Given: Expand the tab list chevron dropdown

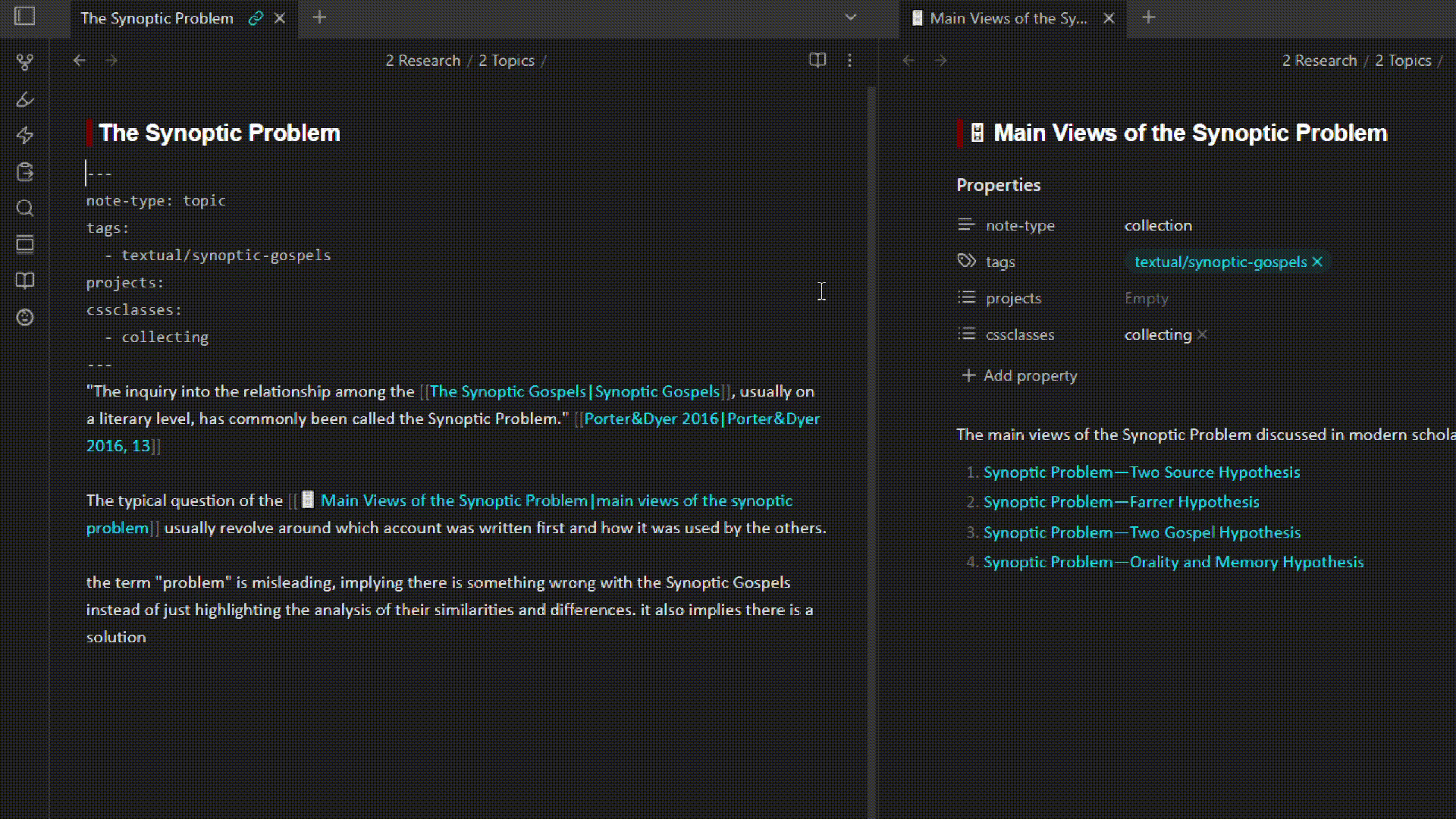Looking at the screenshot, I should pos(850,17).
